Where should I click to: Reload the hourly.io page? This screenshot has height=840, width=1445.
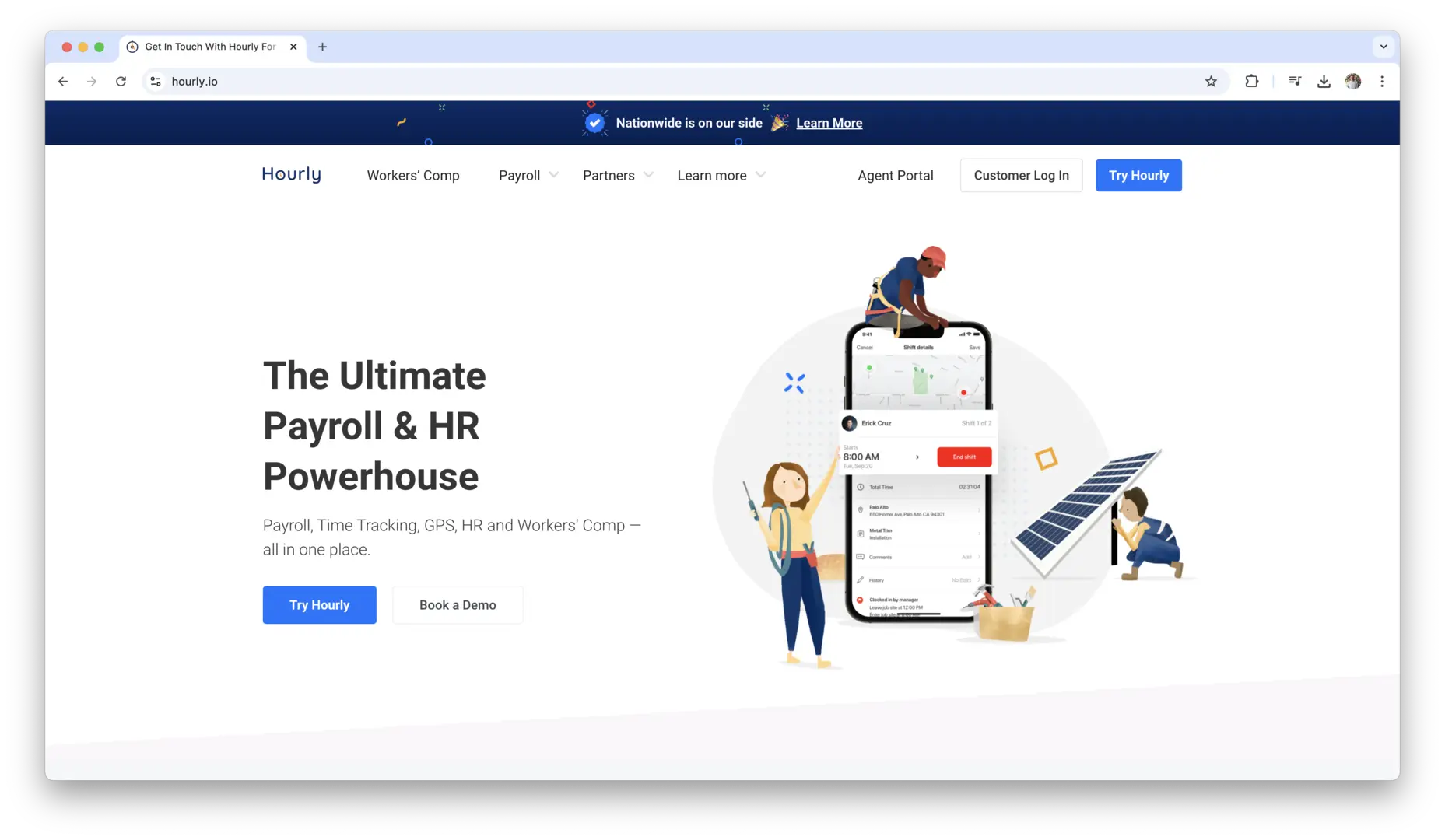click(x=121, y=82)
